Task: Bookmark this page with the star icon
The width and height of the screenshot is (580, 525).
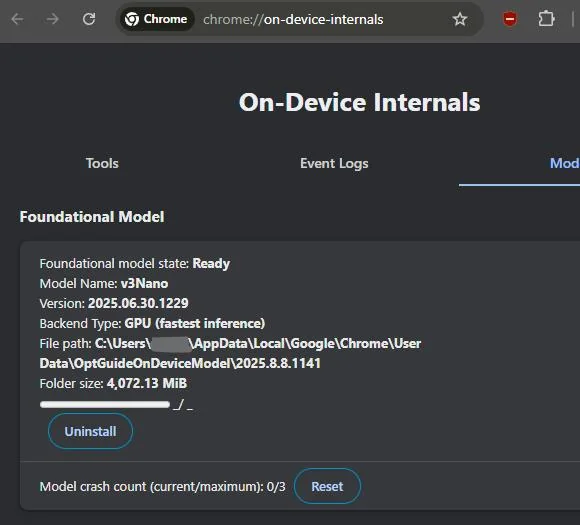Action: coord(460,19)
